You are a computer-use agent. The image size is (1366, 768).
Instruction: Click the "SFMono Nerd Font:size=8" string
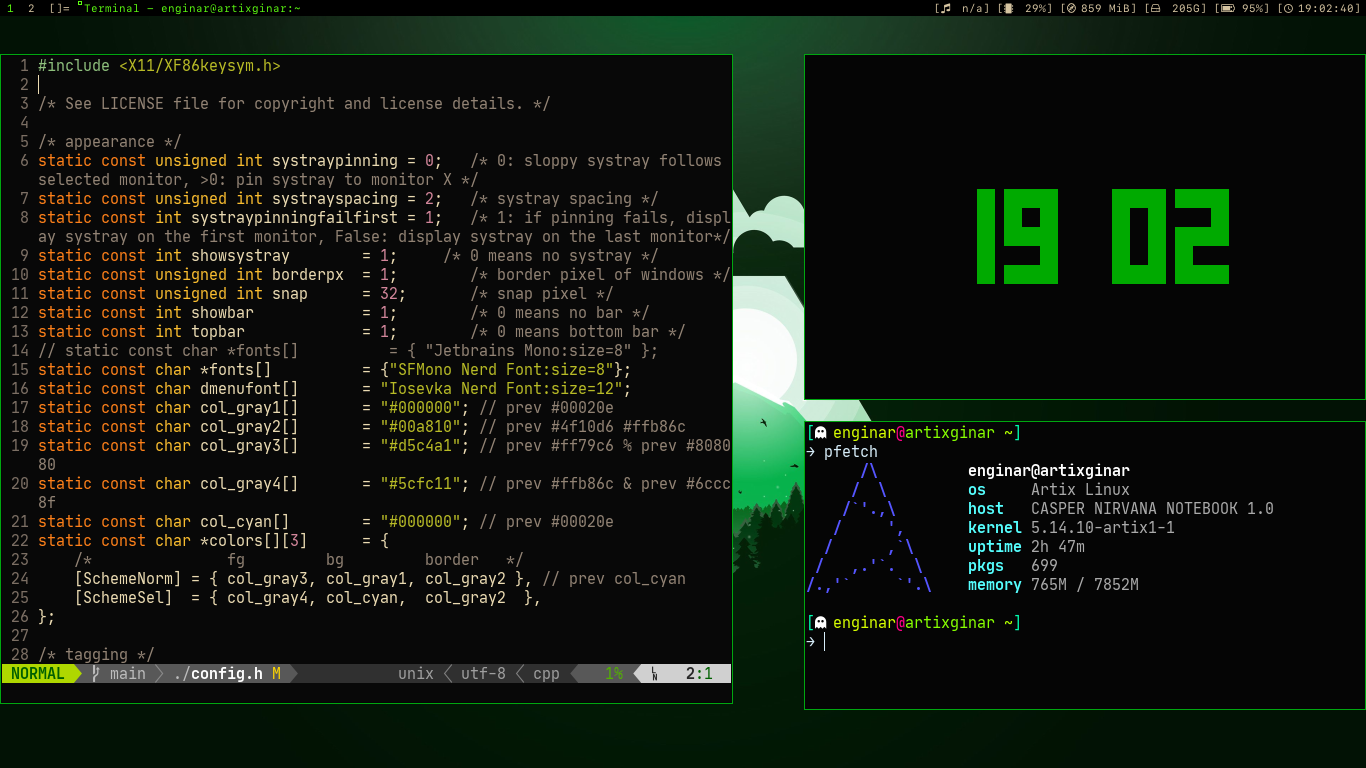[x=501, y=370]
